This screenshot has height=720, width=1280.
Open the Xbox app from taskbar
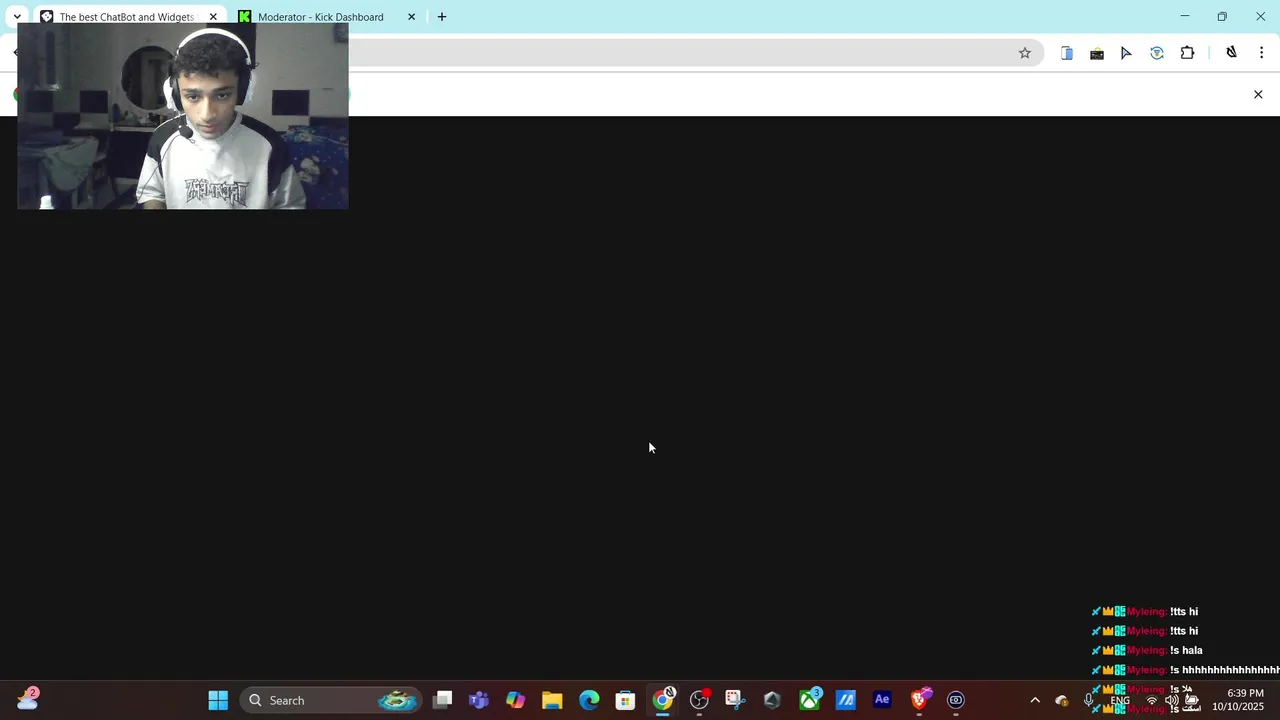point(809,700)
